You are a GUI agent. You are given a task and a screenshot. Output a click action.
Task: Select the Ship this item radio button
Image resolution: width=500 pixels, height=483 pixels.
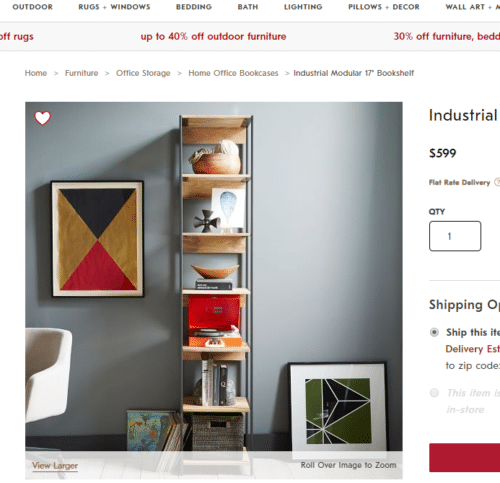[434, 332]
